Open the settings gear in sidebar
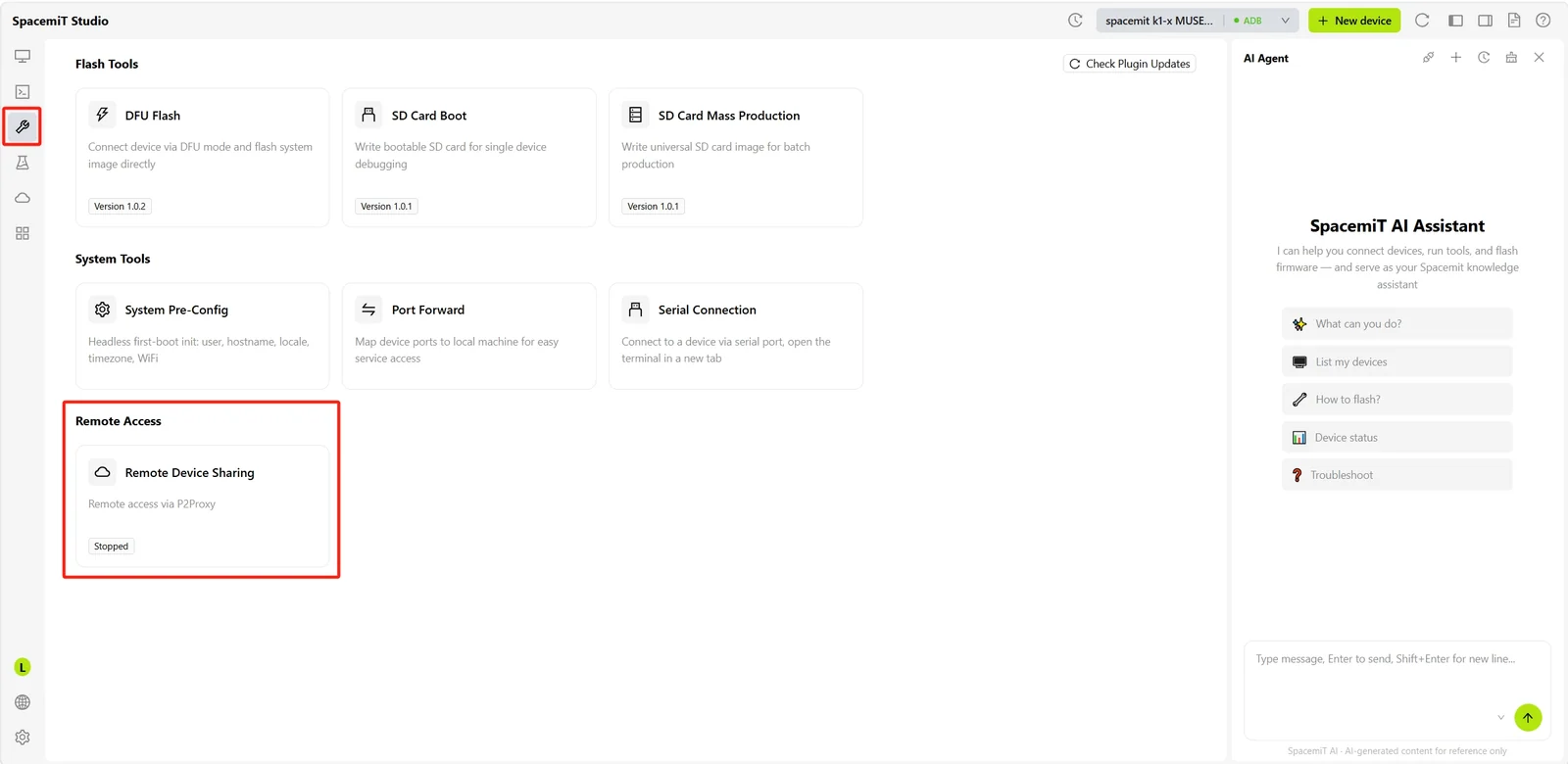Viewport: 1568px width, 764px height. pos(23,738)
